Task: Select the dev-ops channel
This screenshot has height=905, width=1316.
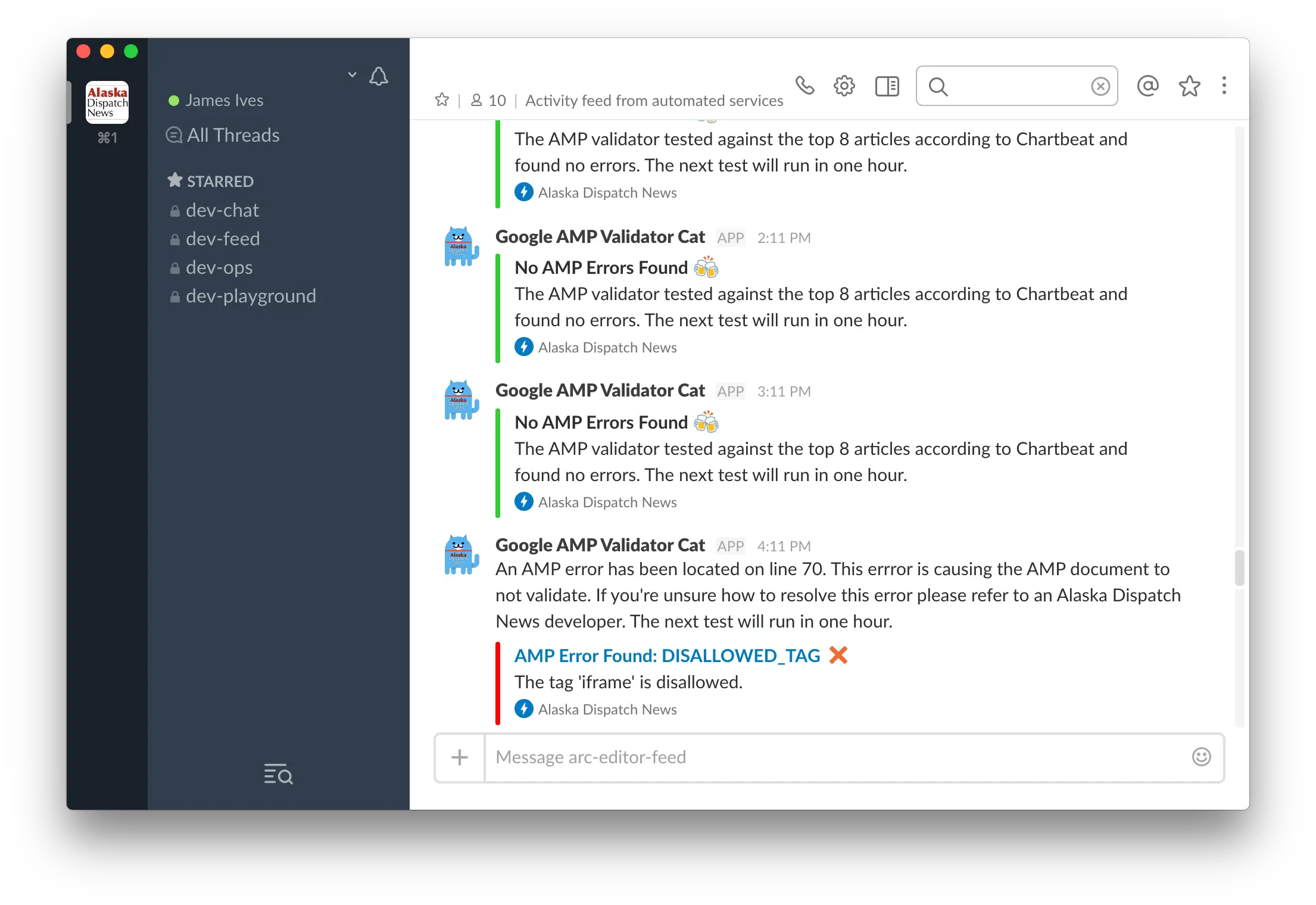Action: coord(219,267)
